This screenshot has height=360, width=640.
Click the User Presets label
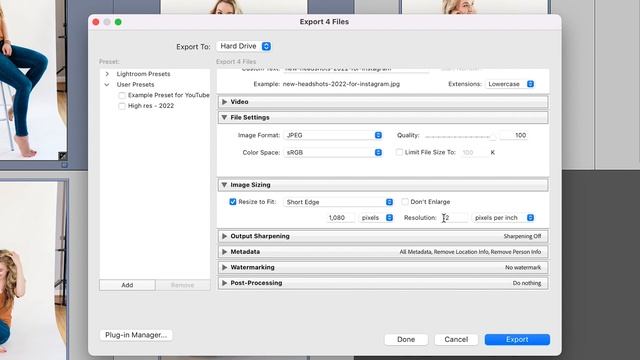136,84
